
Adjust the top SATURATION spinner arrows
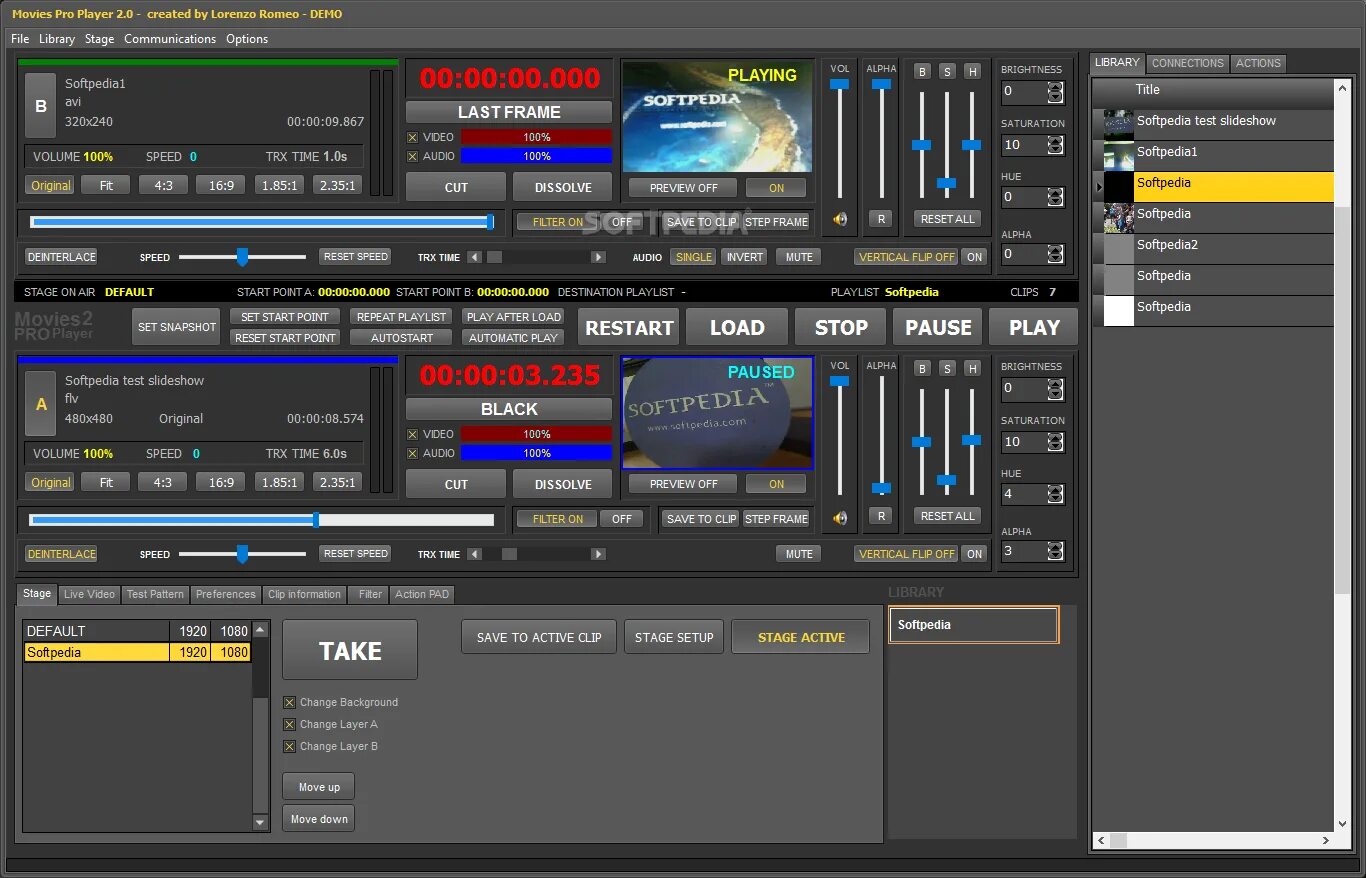pyautogui.click(x=1055, y=145)
